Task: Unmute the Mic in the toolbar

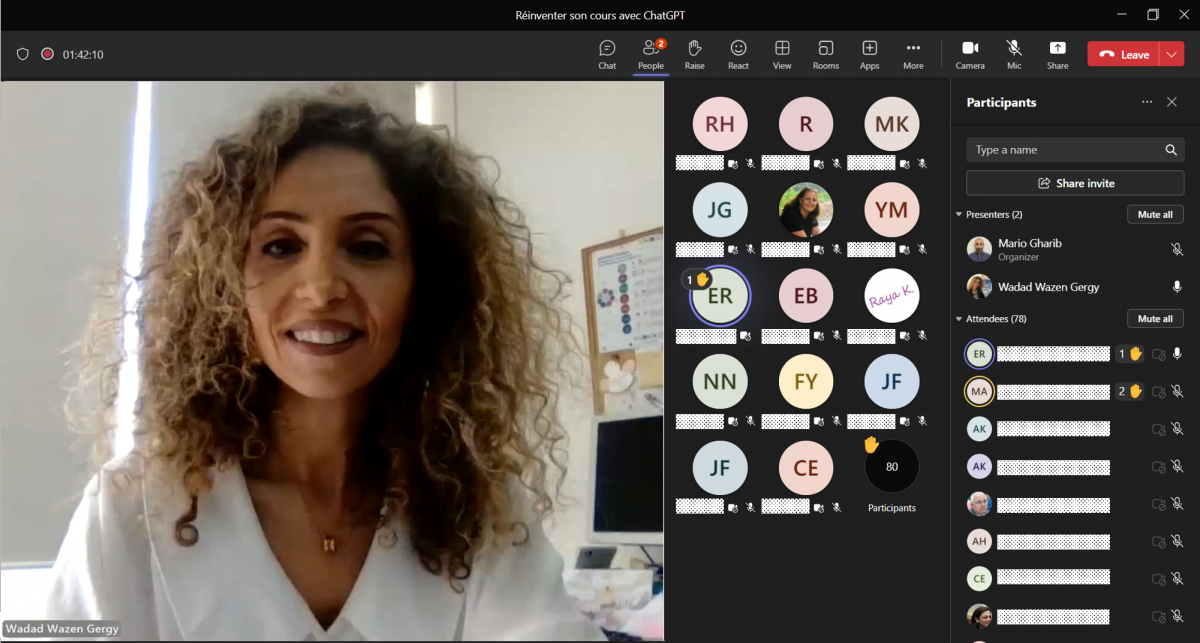Action: [x=1014, y=54]
